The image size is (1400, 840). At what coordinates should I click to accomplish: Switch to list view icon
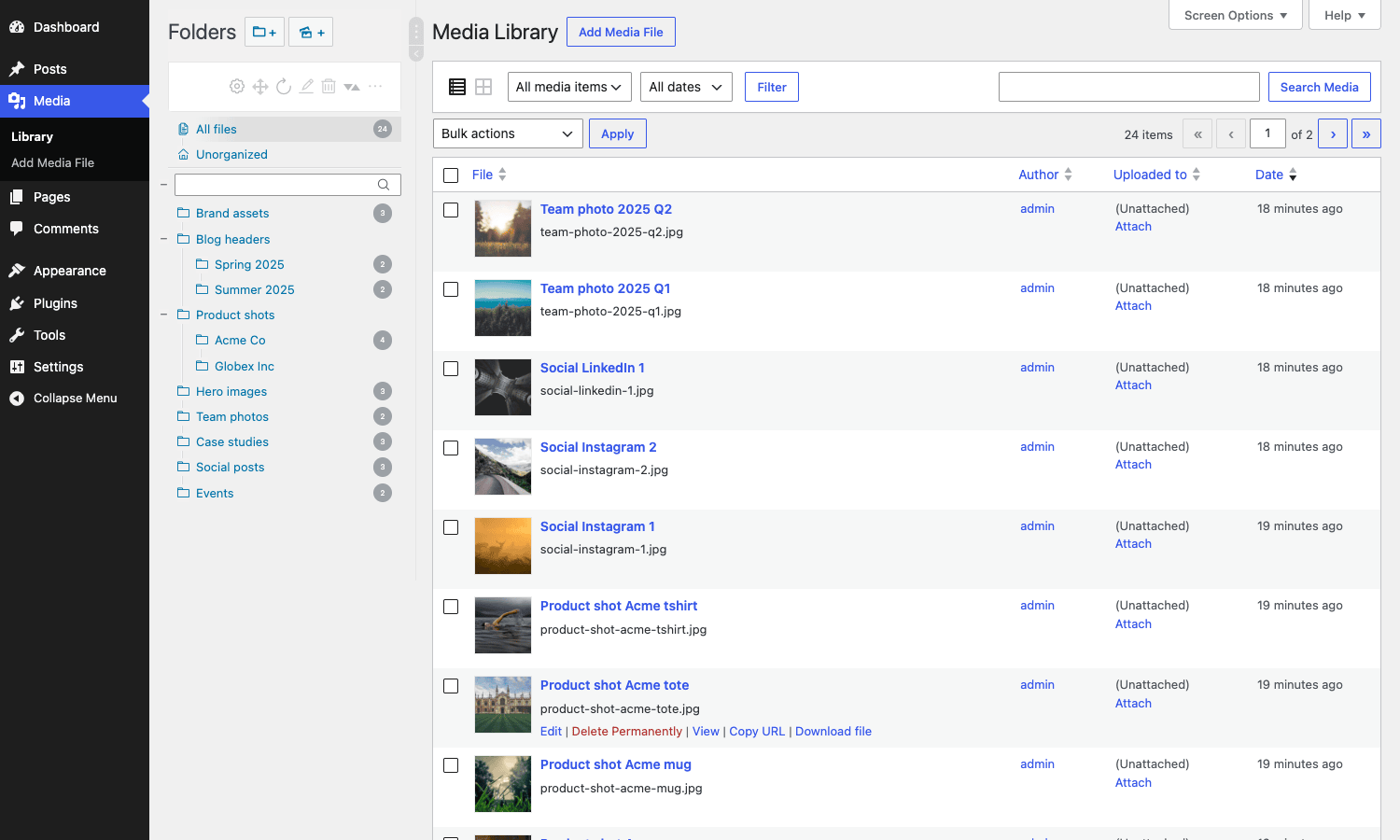(457, 87)
